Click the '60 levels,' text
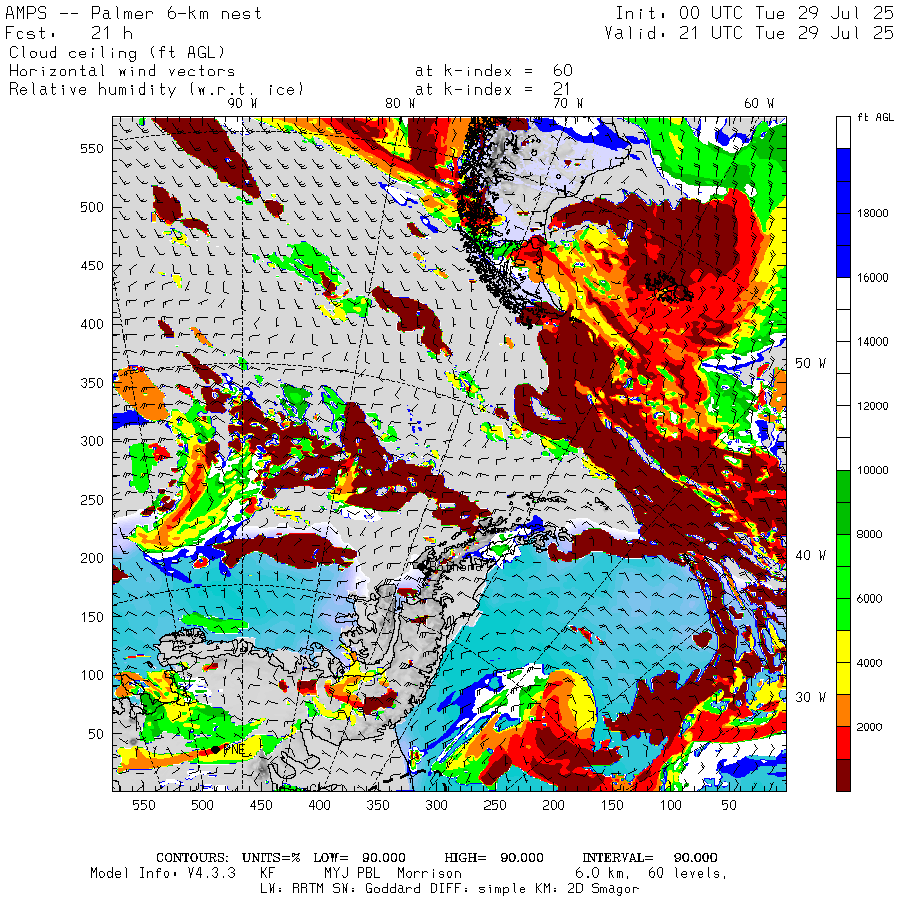Viewport: 900px width, 900px height. coord(688,874)
